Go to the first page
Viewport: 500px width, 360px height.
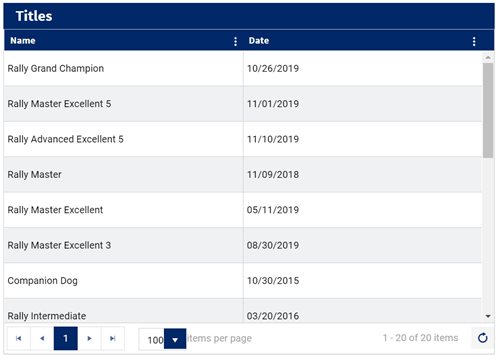pyautogui.click(x=19, y=338)
